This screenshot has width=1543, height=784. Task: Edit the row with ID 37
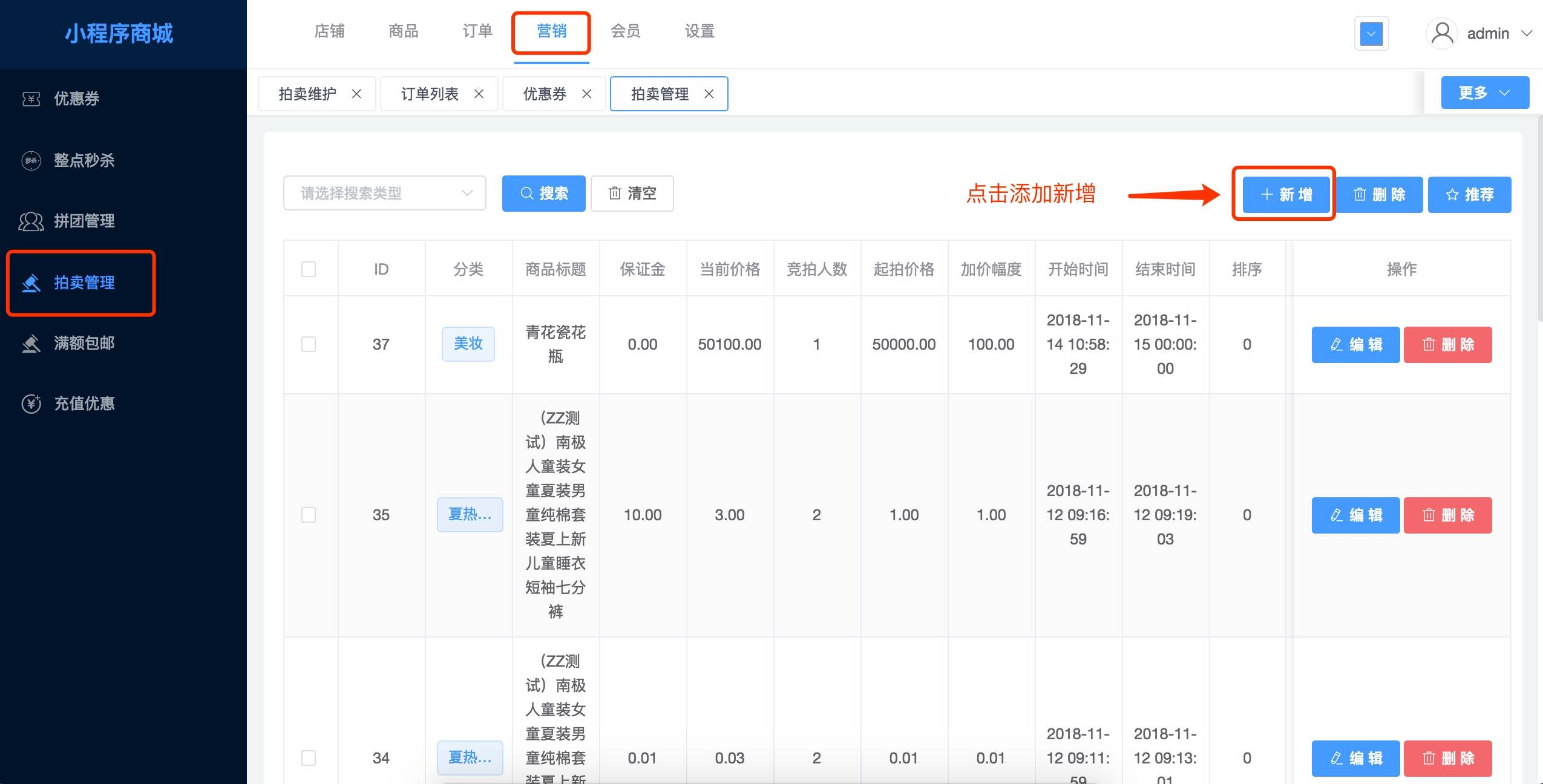(1355, 345)
